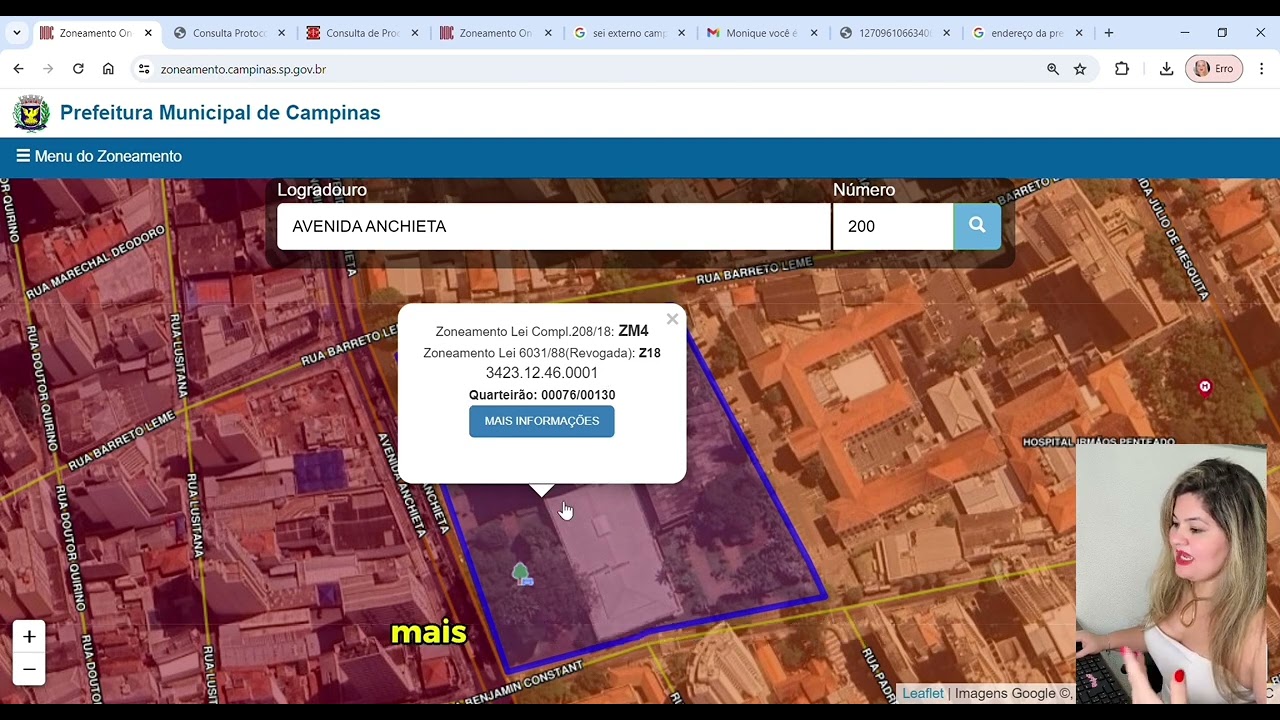Close the zoning popup with the X

[x=672, y=319]
